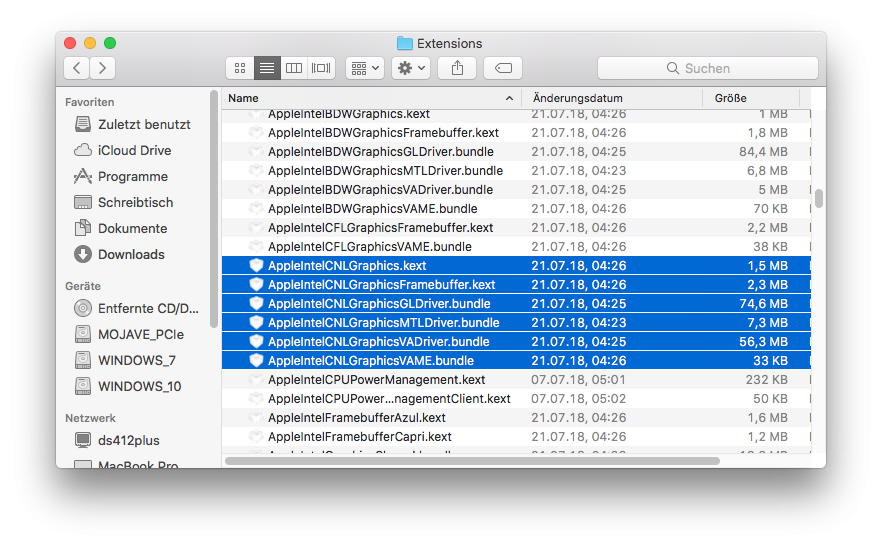Click the edit tags button
Image resolution: width=882 pixels, height=548 pixels.
click(503, 68)
